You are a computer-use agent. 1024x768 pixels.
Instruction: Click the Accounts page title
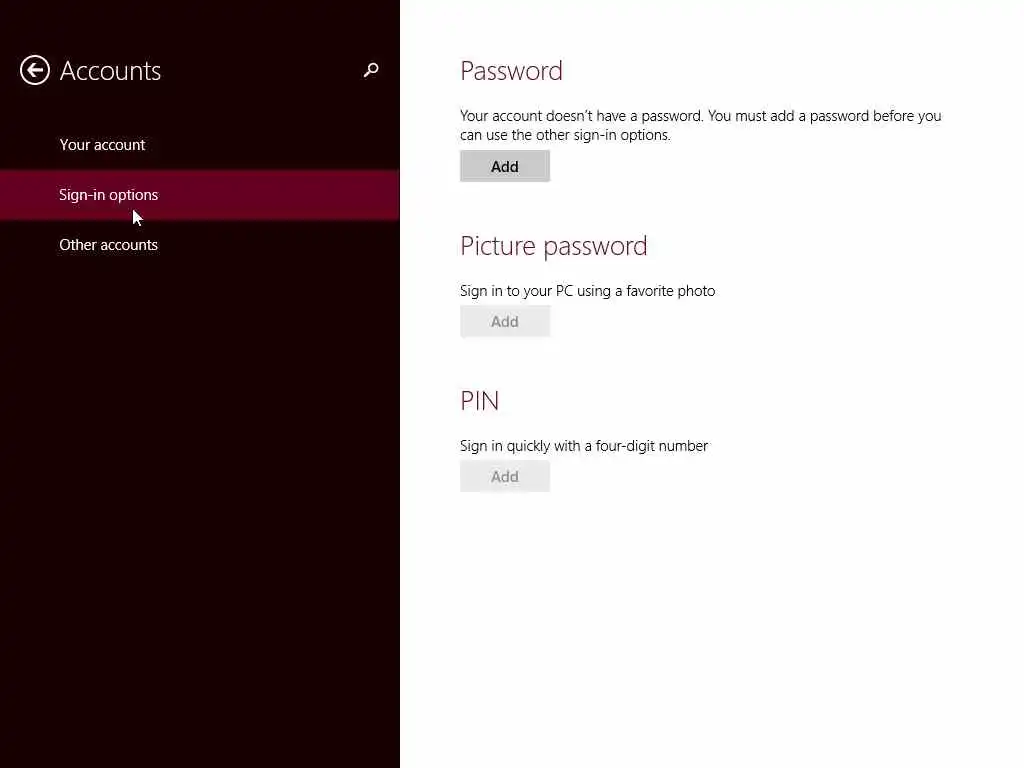(110, 71)
